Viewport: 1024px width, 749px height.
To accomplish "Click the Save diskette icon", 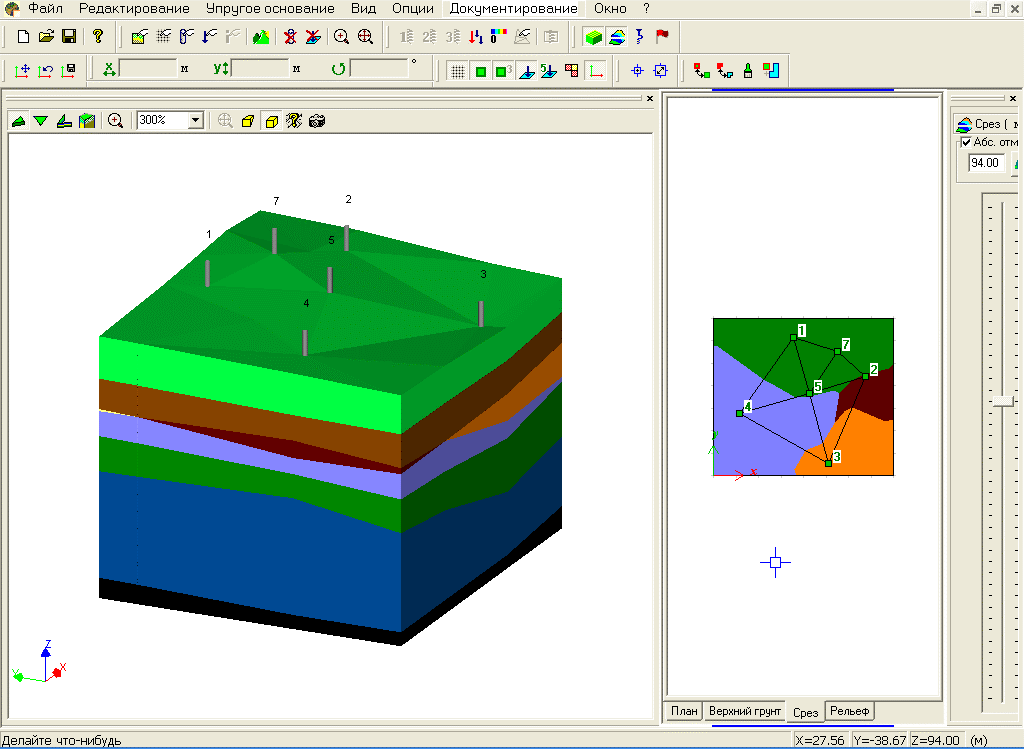I will pyautogui.click(x=69, y=37).
